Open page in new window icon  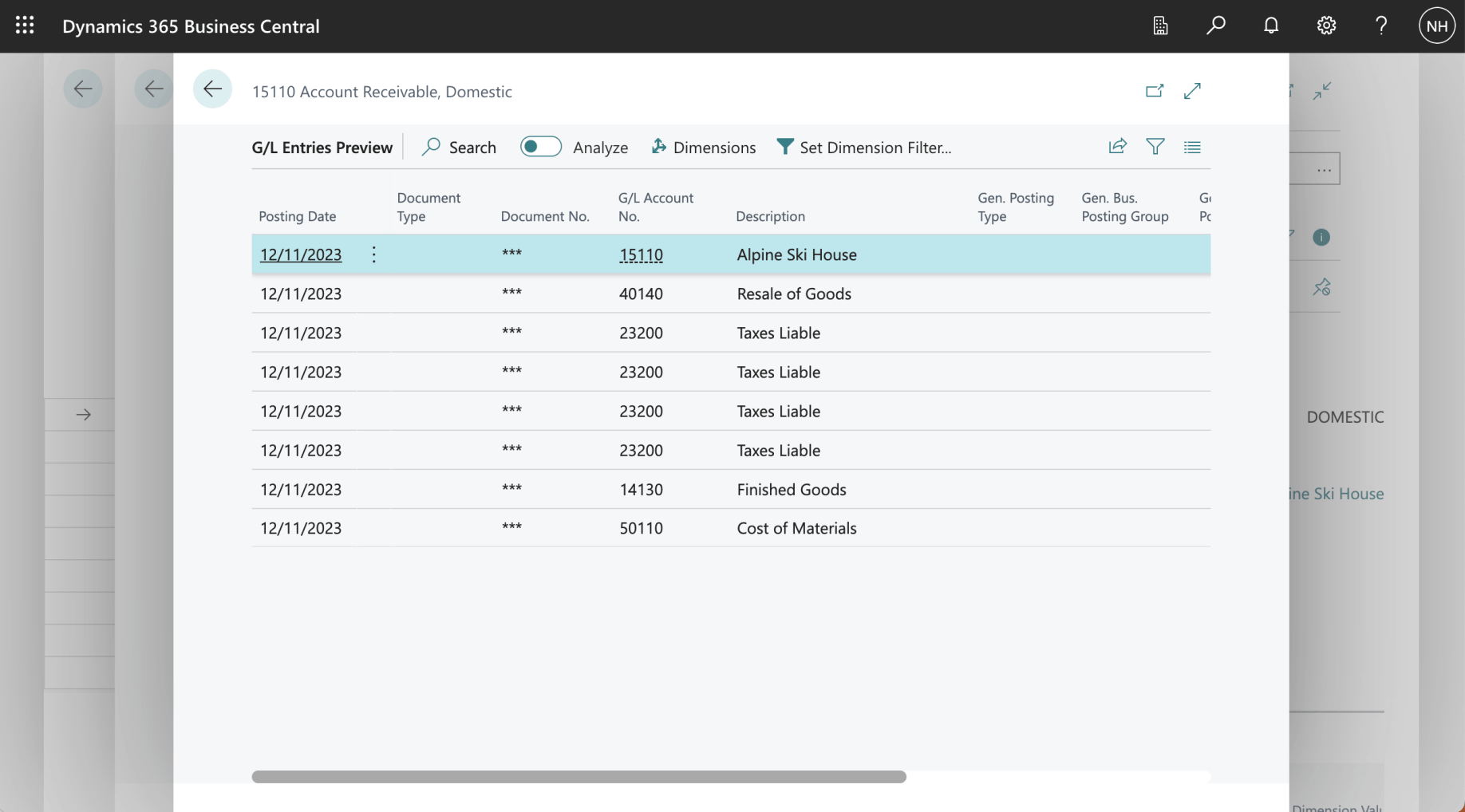(1154, 91)
